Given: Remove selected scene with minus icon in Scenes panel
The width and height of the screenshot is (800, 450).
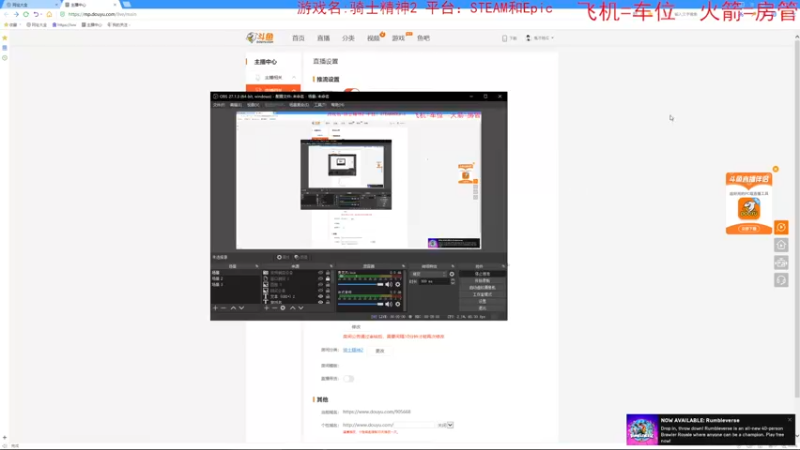Looking at the screenshot, I should pyautogui.click(x=223, y=308).
